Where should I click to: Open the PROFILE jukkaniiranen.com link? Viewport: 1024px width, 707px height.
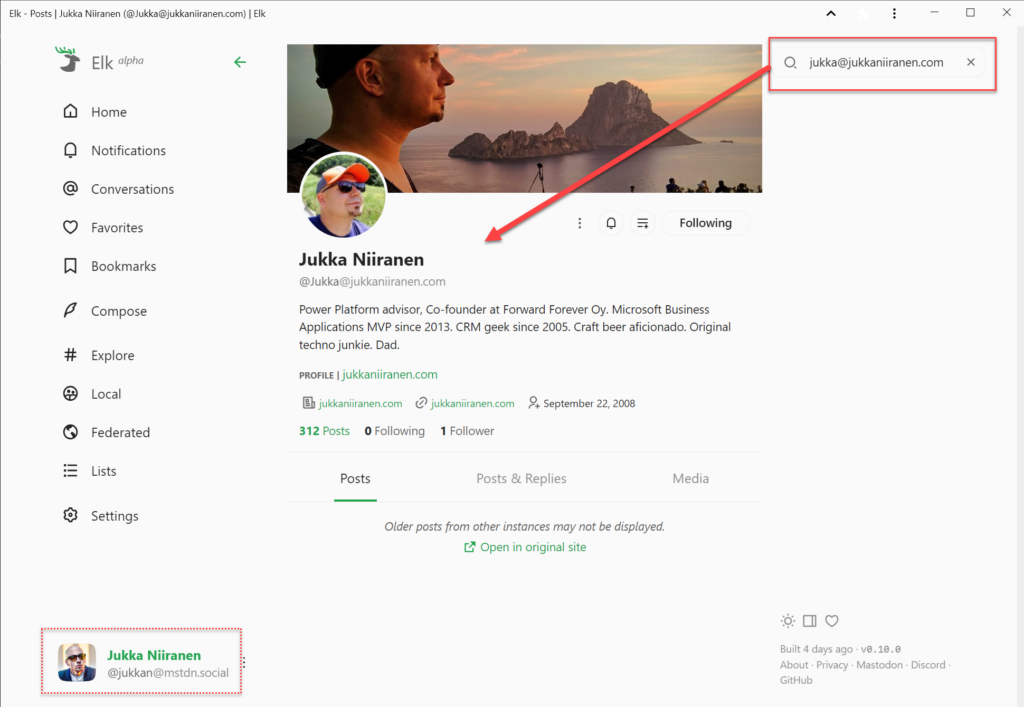pyautogui.click(x=390, y=375)
